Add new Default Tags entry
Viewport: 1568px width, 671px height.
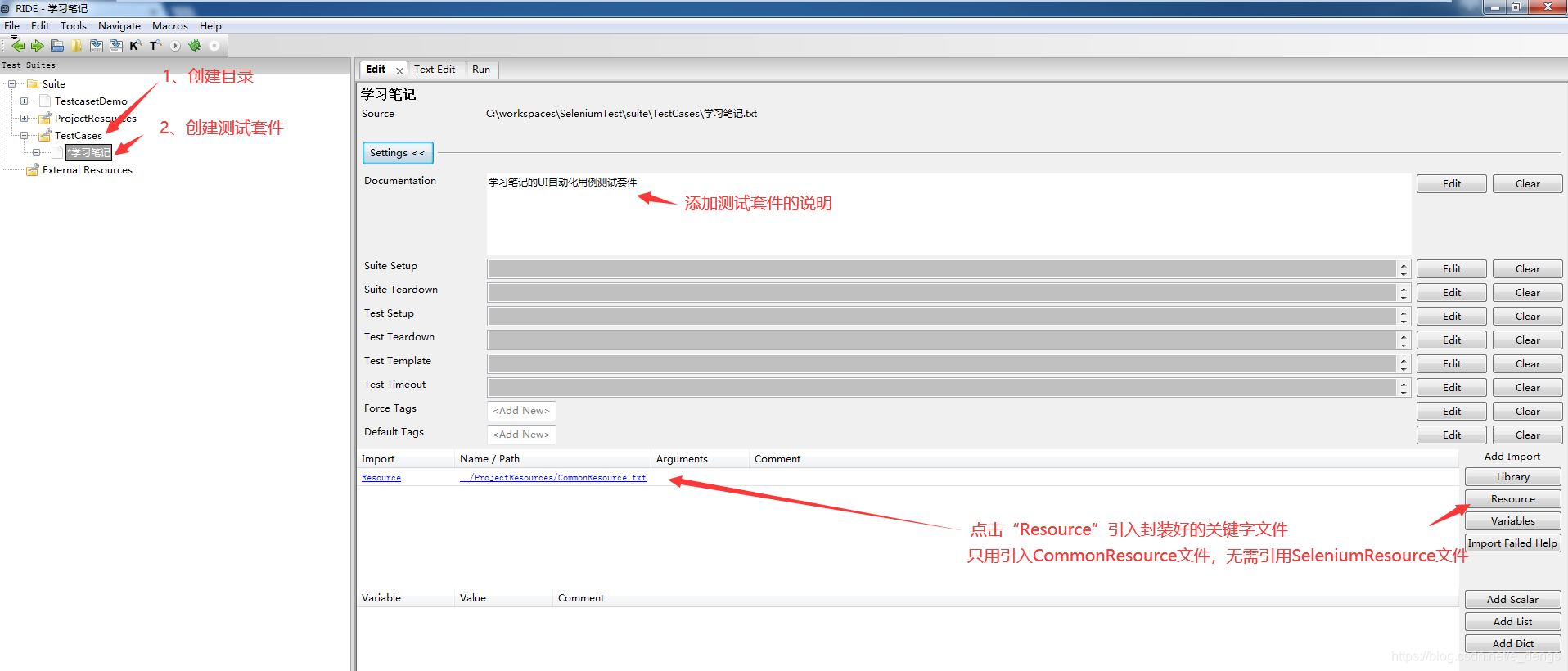click(522, 435)
